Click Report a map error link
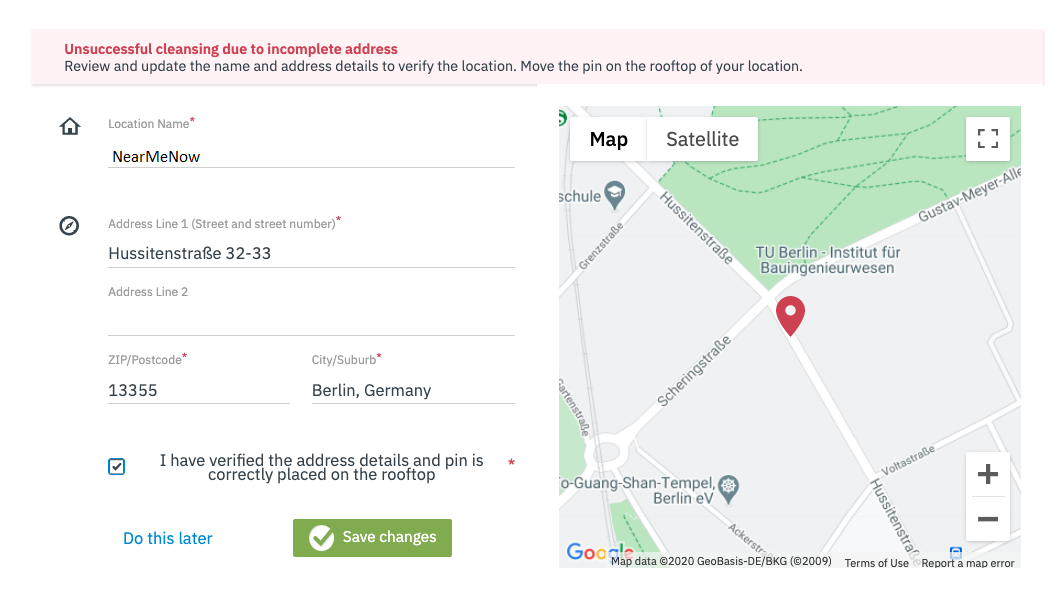The image size is (1060, 598). (967, 563)
